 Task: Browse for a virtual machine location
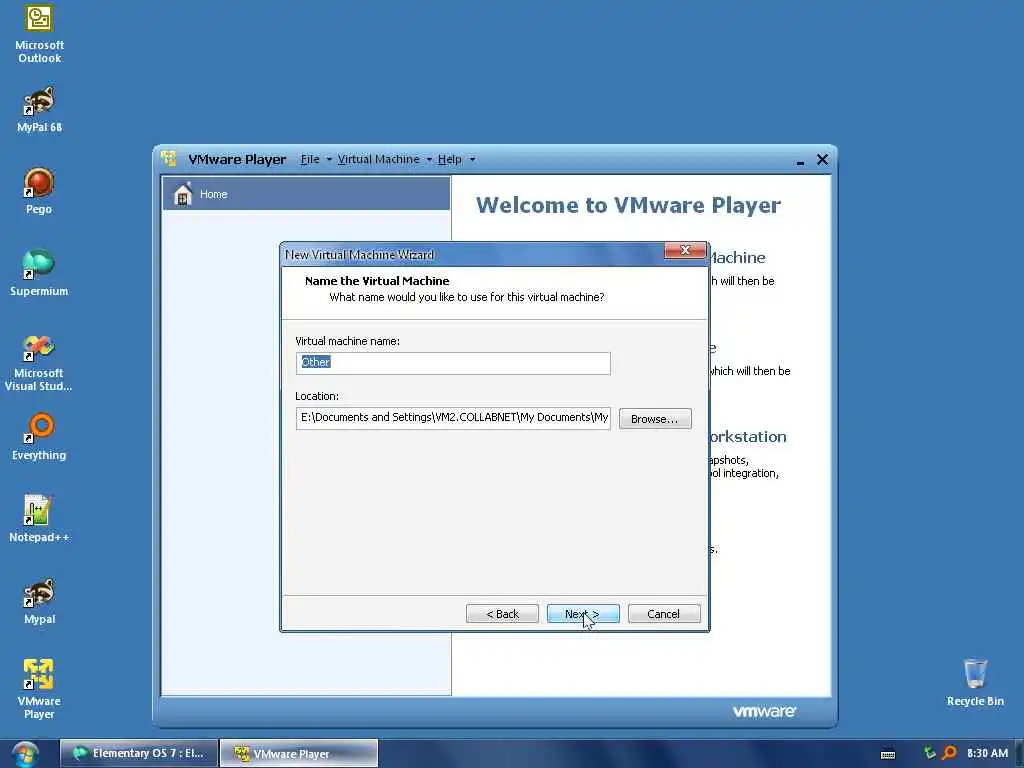click(x=654, y=419)
